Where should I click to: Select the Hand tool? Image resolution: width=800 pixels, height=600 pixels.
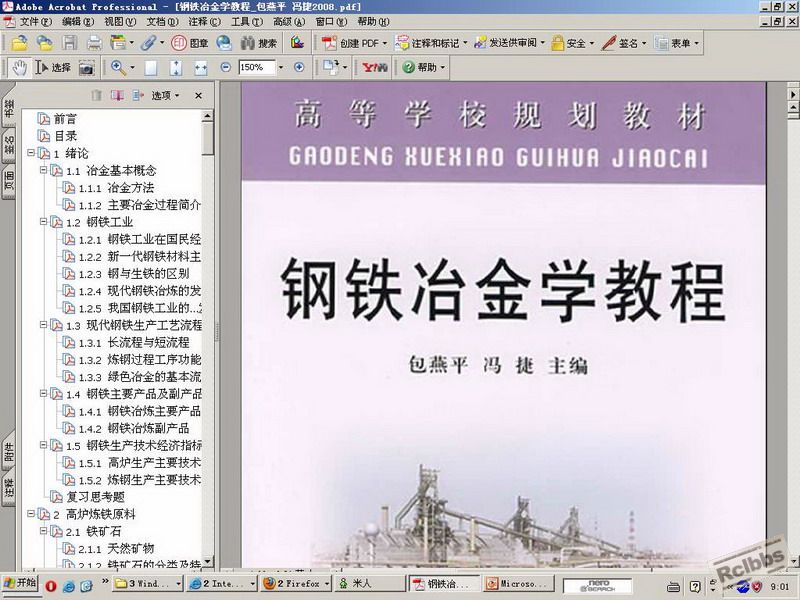[19, 67]
